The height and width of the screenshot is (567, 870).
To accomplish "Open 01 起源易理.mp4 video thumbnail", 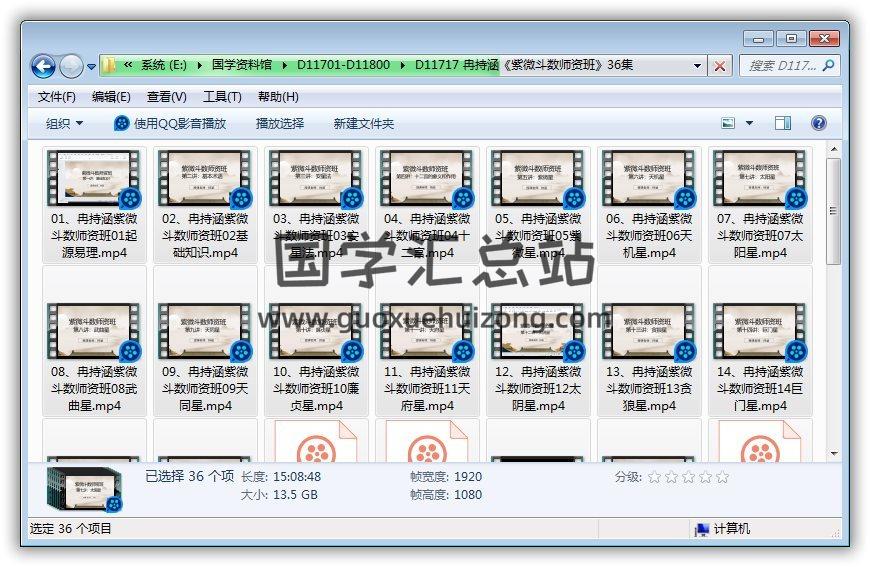I will click(95, 180).
